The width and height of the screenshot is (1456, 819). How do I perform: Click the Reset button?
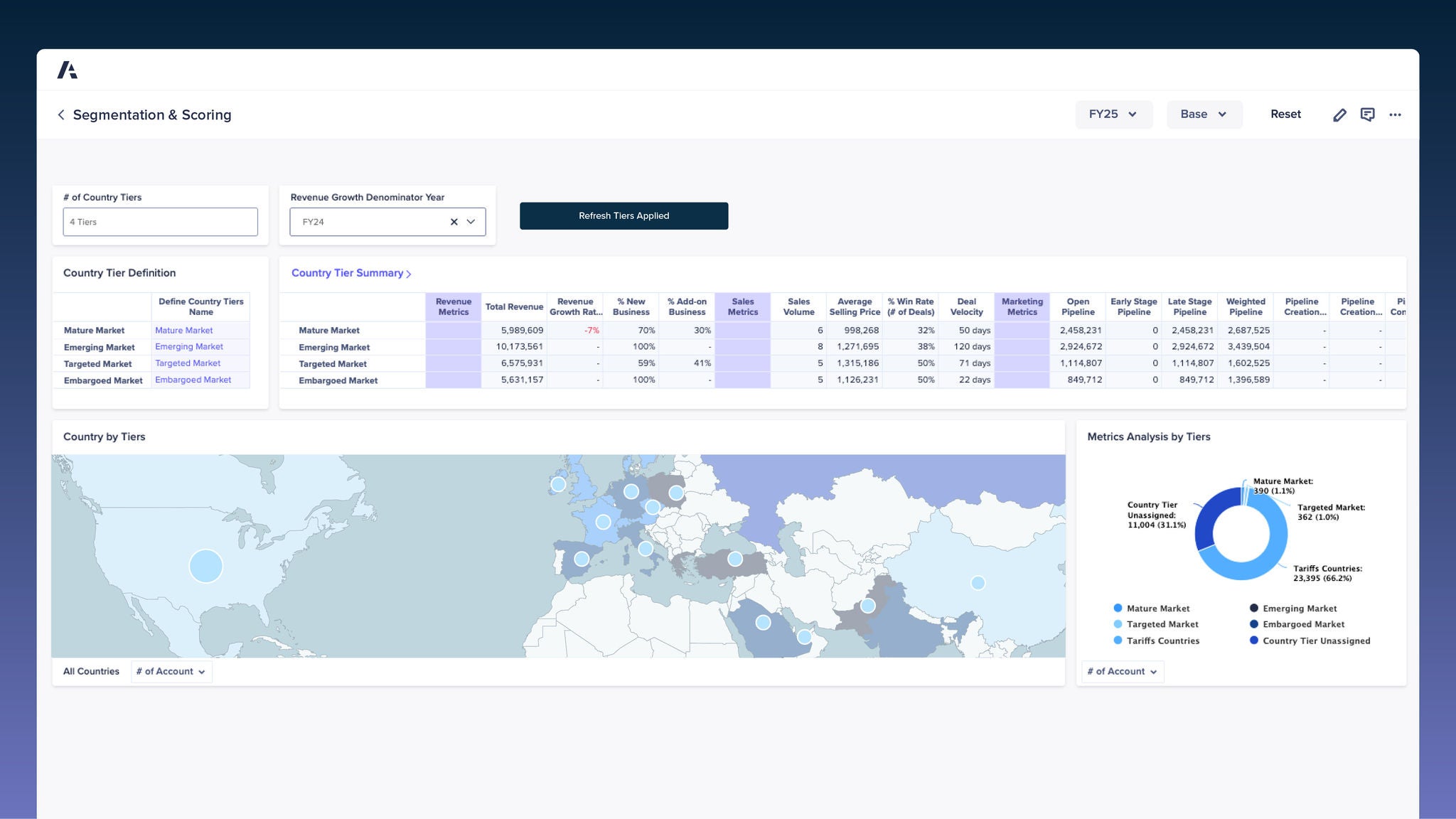[1285, 114]
